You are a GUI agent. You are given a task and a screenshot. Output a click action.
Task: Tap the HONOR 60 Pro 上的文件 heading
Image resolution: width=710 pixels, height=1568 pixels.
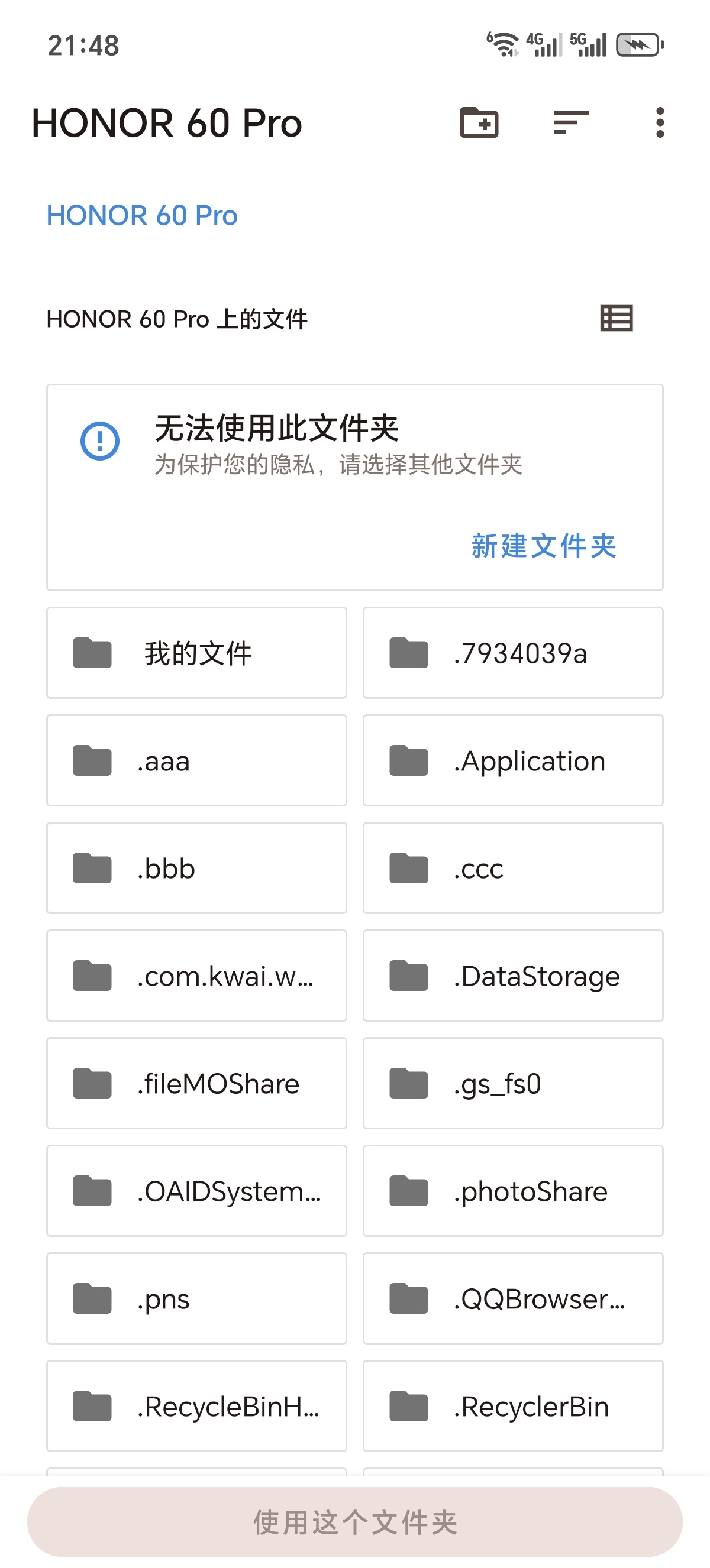(176, 319)
